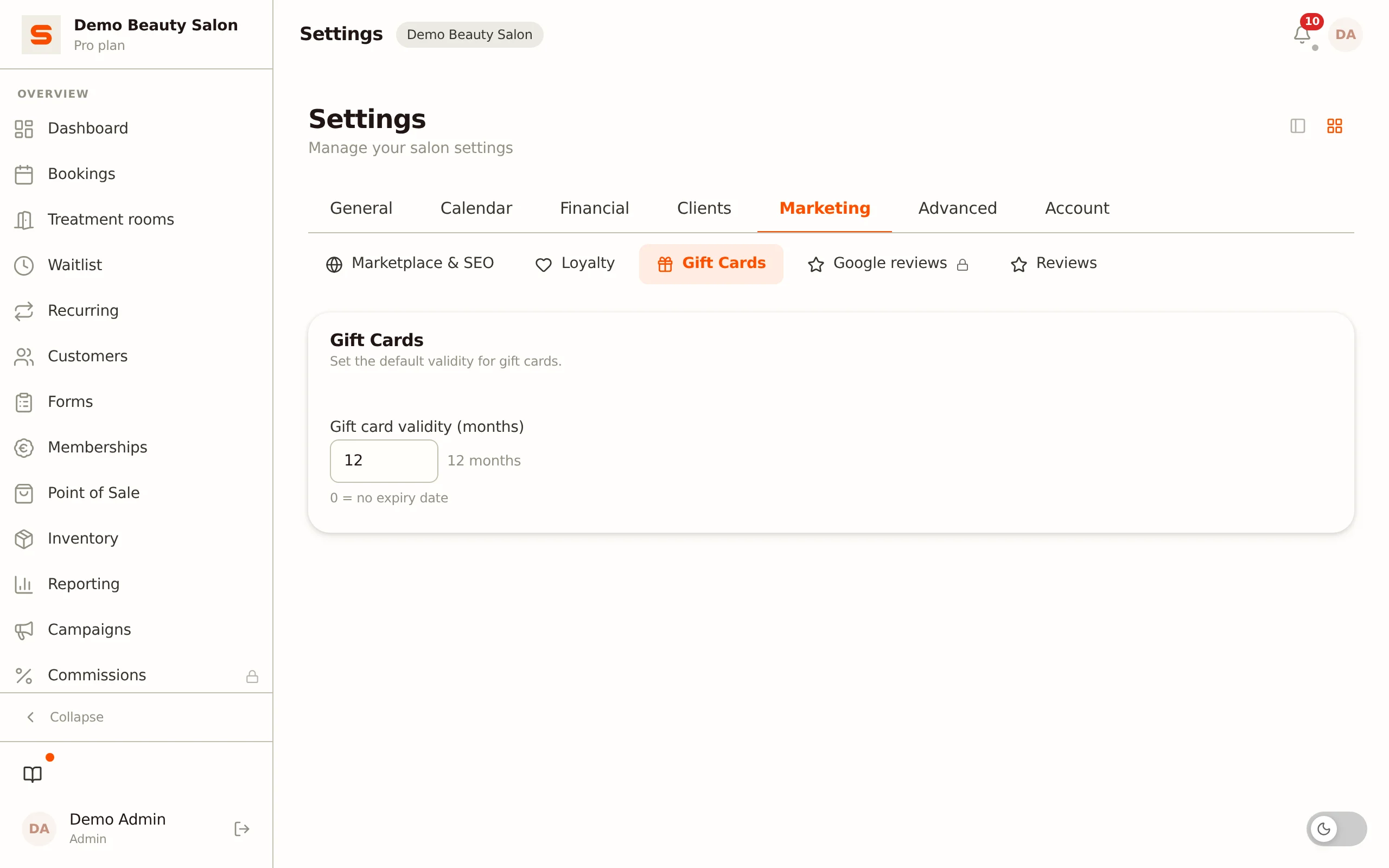The width and height of the screenshot is (1389, 868).
Task: Open the Google reviews sub-tab
Action: click(888, 264)
